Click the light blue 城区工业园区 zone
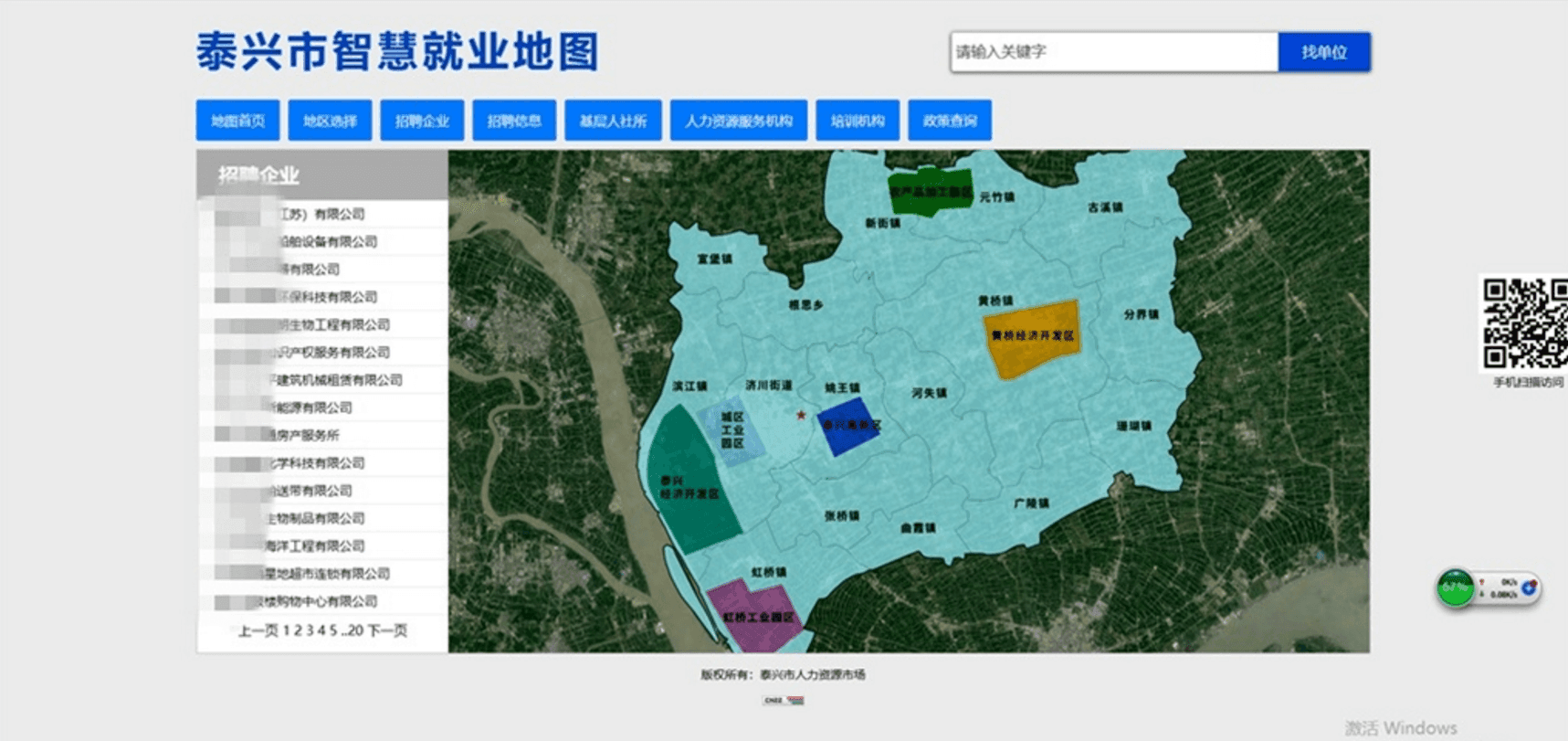The height and width of the screenshot is (741, 1568). coord(731,429)
